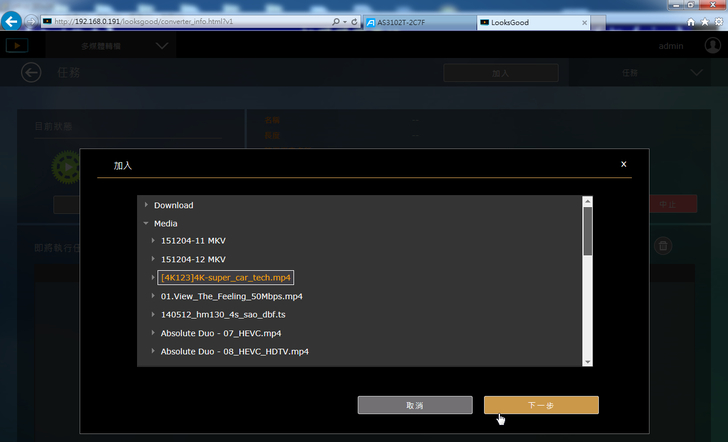The width and height of the screenshot is (728, 442).
Task: Click the round back arrow beside 任務
Action: pyautogui.click(x=31, y=72)
